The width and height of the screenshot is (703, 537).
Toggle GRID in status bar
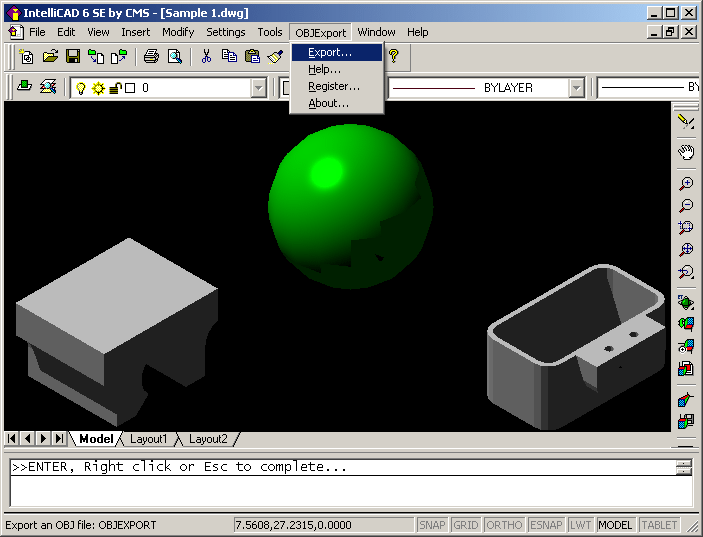465,524
